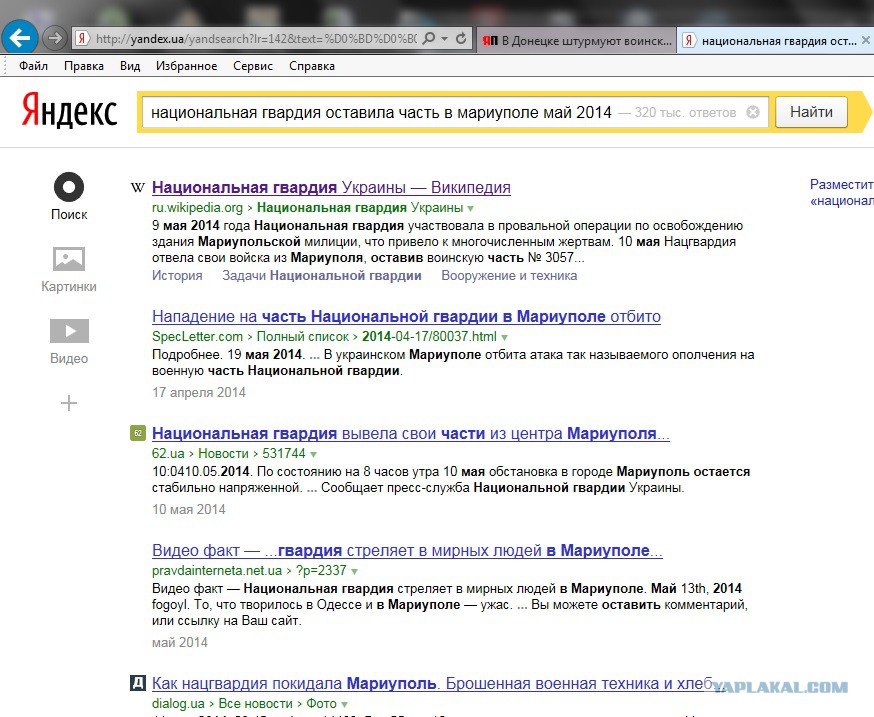Click 'Все новости' breadcrumb under dialog.ua

click(255, 704)
